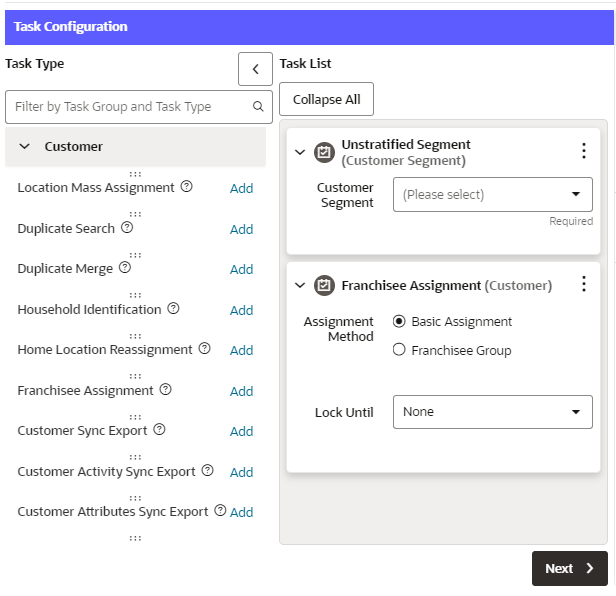Screen dimensions: 616x596
Task: Click the Franchisee Assignment (Customer) title text
Action: [x=447, y=286]
